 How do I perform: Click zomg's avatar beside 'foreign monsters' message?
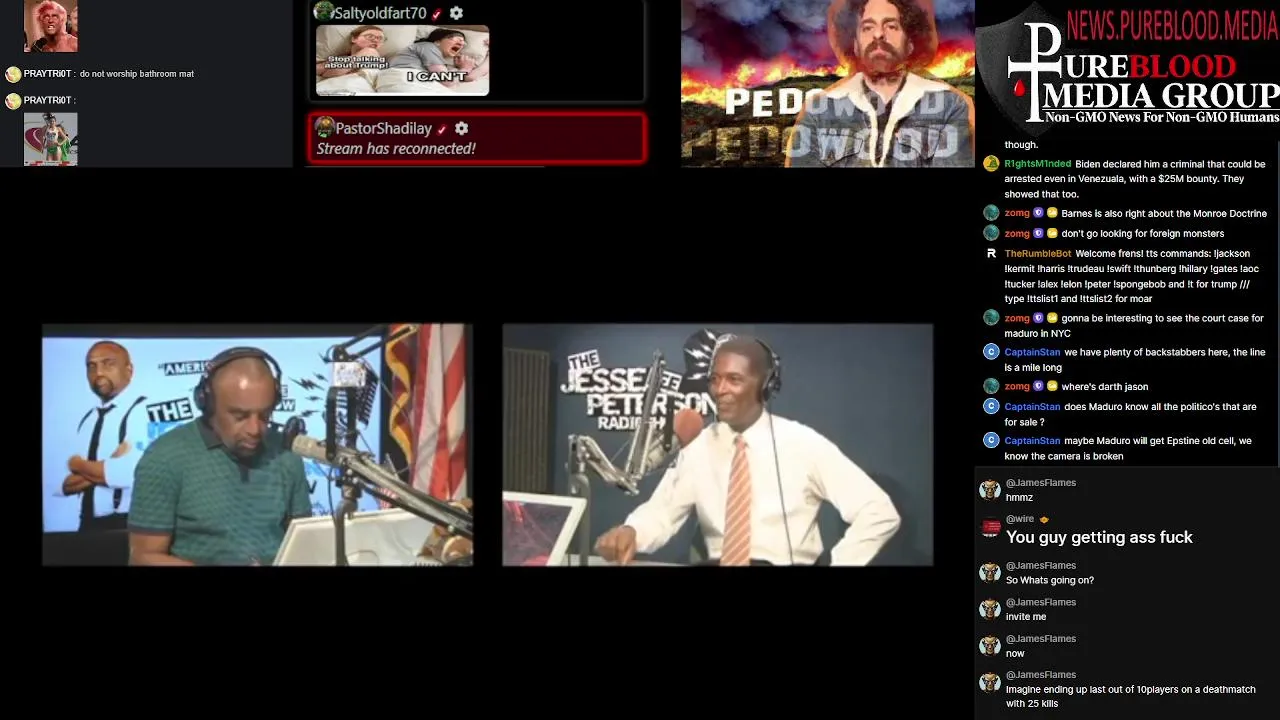point(991,233)
